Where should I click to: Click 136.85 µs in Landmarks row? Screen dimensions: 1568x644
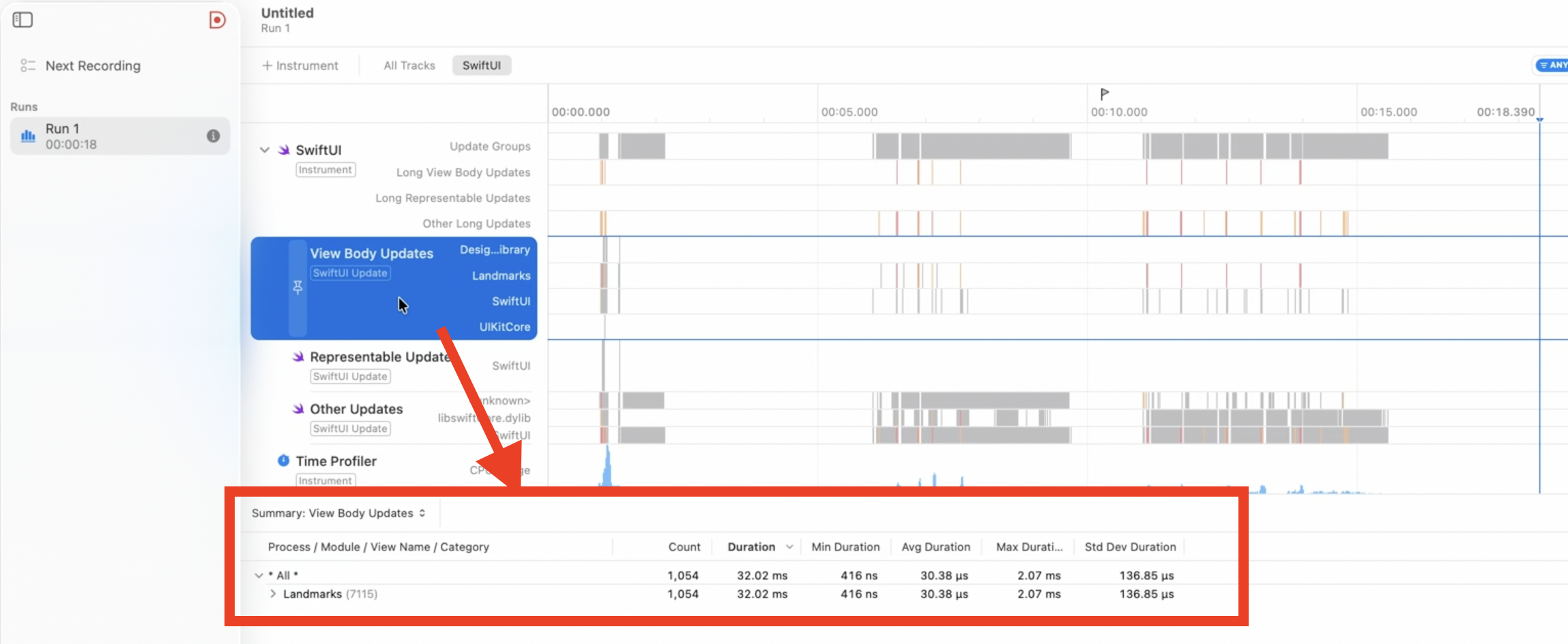[x=1146, y=594]
